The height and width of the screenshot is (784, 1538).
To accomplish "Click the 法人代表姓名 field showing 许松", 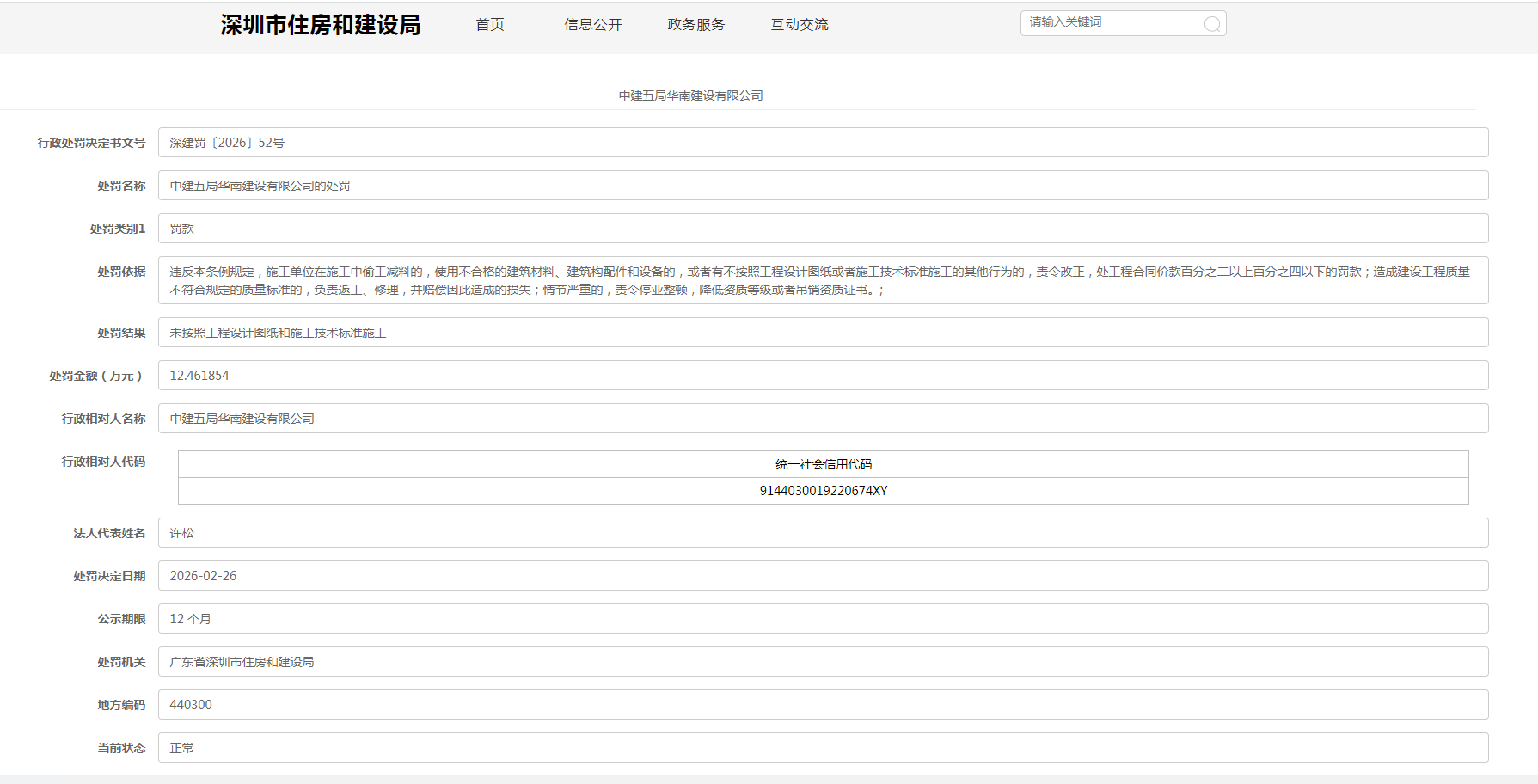I will (x=823, y=533).
